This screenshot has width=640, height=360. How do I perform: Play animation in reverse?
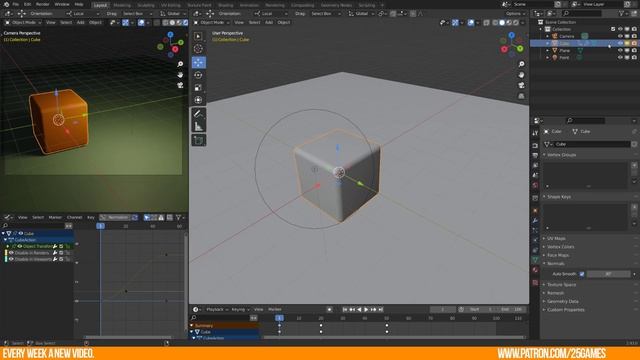click(359, 310)
